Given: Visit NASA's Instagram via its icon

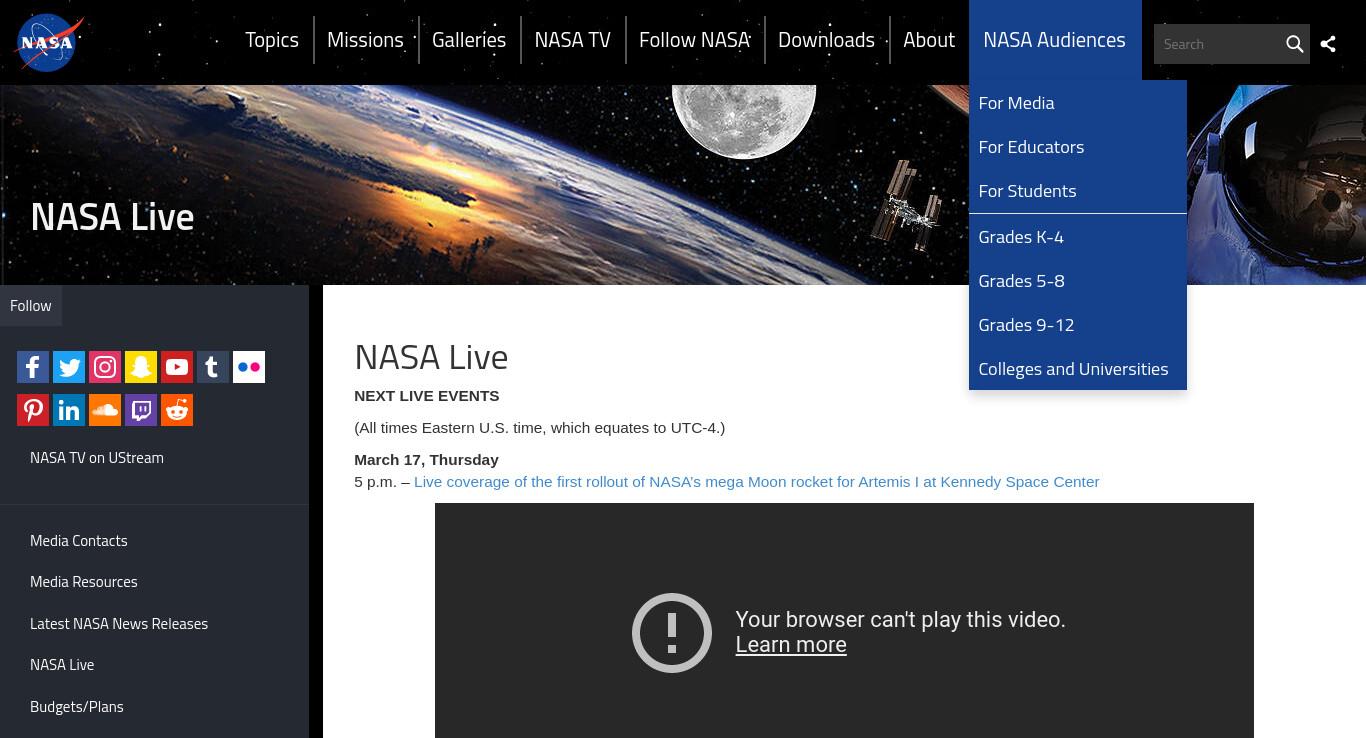Looking at the screenshot, I should [105, 367].
